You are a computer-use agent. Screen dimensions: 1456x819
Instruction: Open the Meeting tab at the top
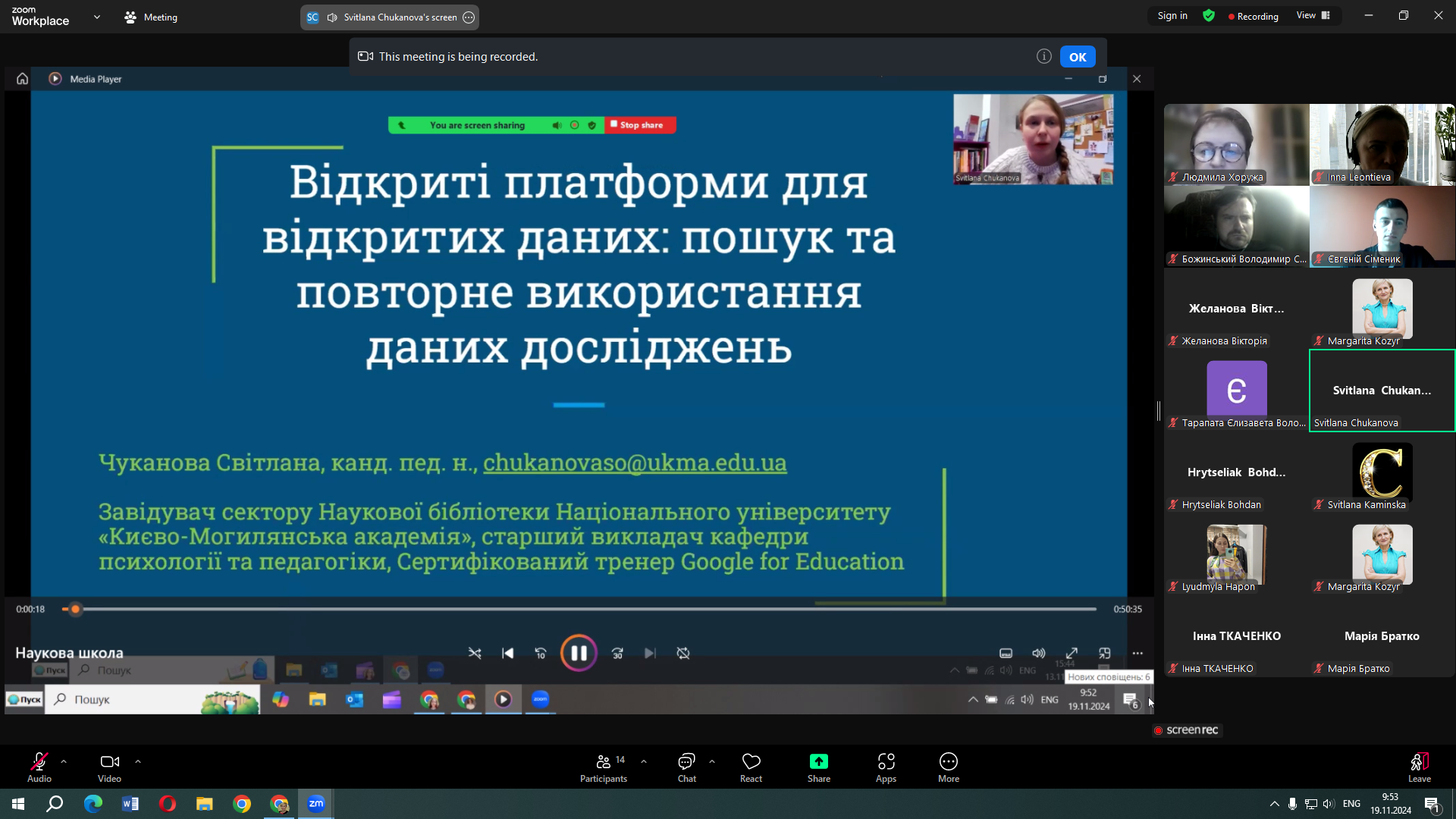click(151, 17)
